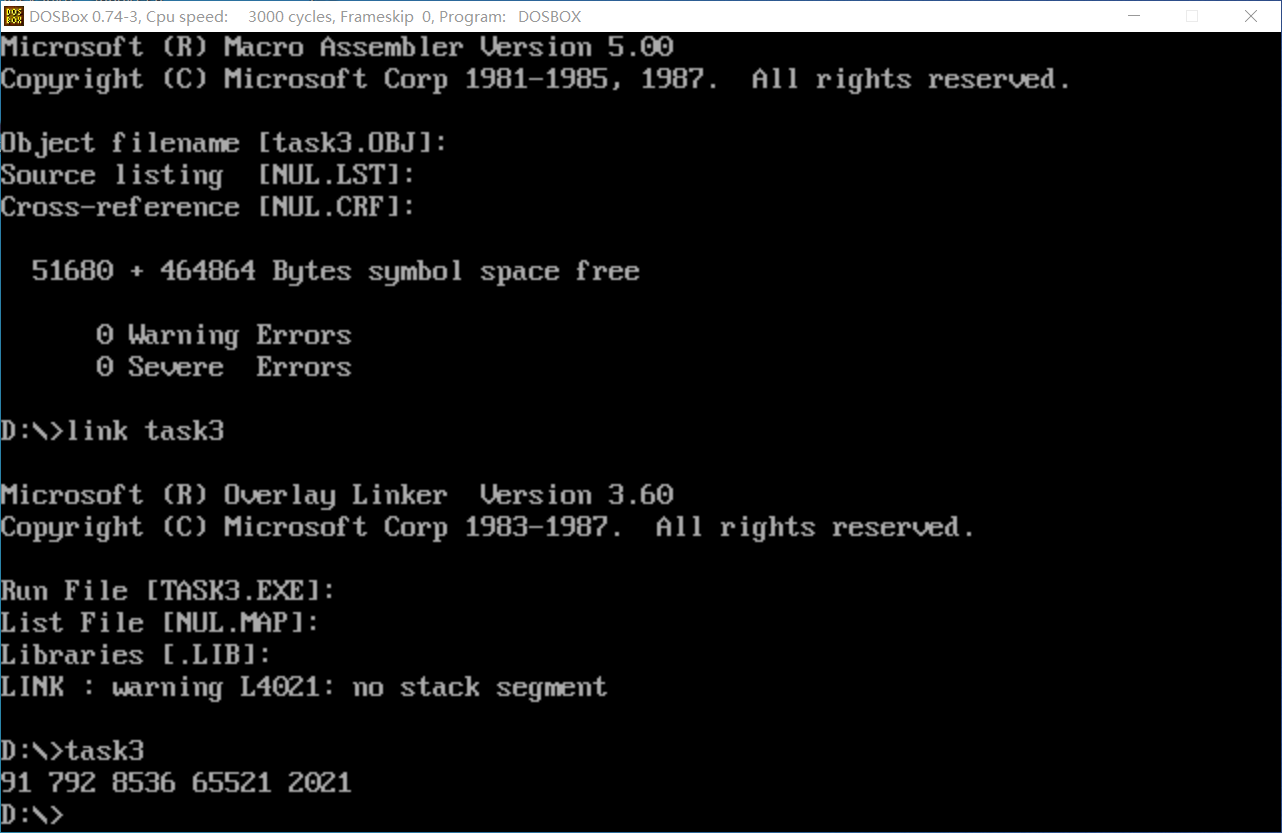Click the DOSBox icon in title bar
Image resolution: width=1282 pixels, height=833 pixels.
(13, 16)
